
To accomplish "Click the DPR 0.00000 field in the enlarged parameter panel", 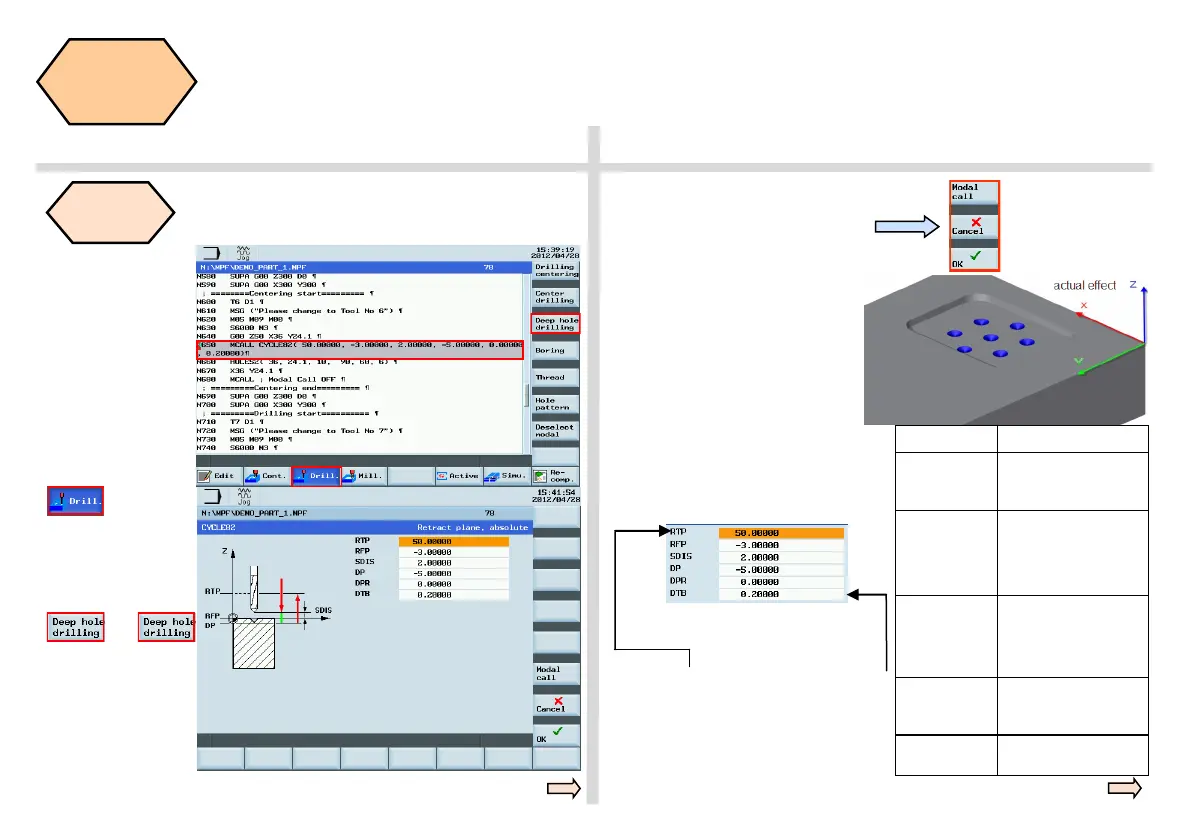I will coord(781,582).
